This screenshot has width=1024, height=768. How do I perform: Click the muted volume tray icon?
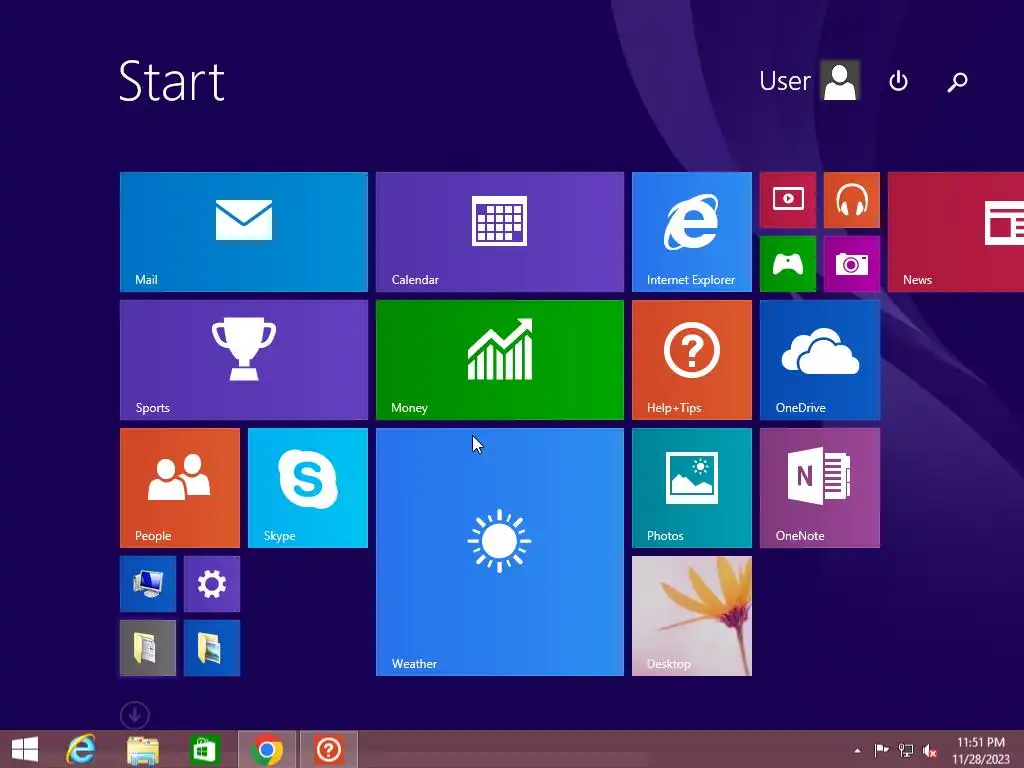930,750
